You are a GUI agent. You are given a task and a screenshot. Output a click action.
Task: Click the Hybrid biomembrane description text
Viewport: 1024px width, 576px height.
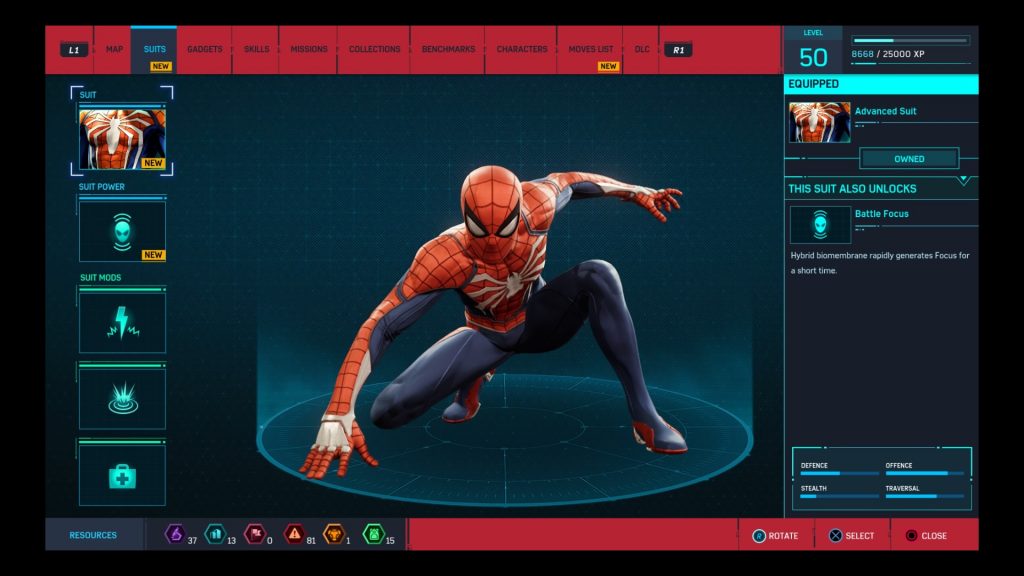point(880,263)
